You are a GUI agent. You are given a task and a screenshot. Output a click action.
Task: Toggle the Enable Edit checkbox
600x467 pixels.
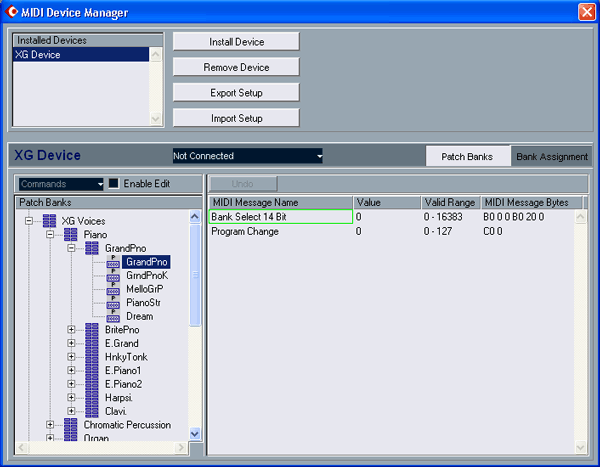(x=114, y=183)
